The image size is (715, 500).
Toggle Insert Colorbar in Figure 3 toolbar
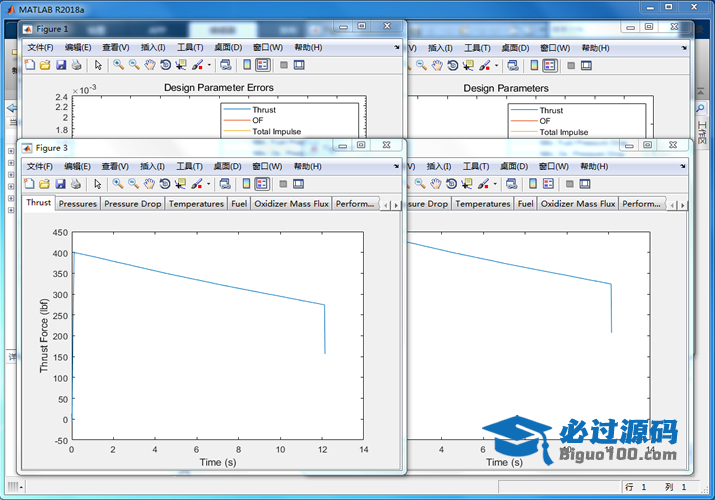point(245,183)
